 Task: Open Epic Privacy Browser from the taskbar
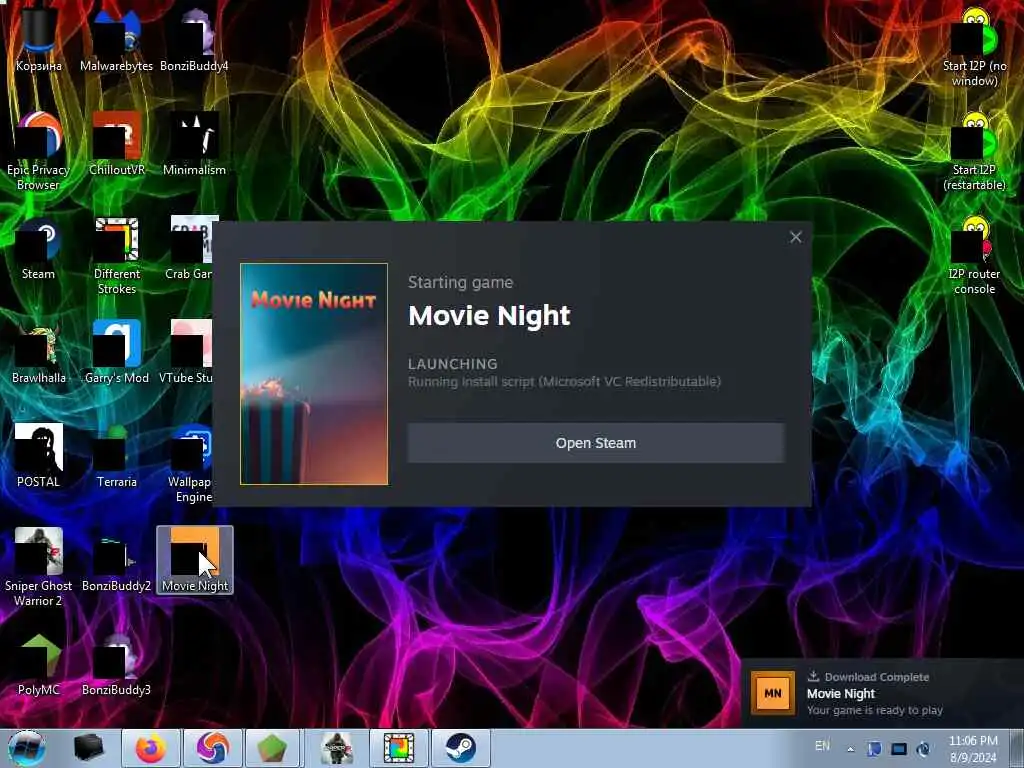click(213, 748)
